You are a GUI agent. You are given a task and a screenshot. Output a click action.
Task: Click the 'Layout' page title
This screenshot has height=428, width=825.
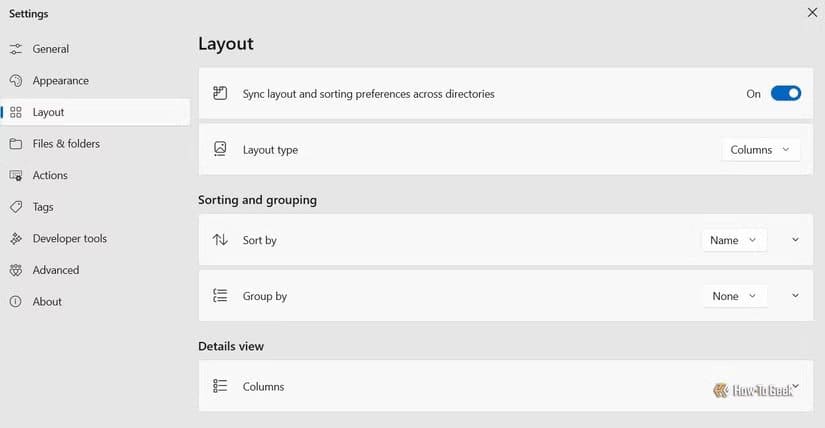(226, 44)
